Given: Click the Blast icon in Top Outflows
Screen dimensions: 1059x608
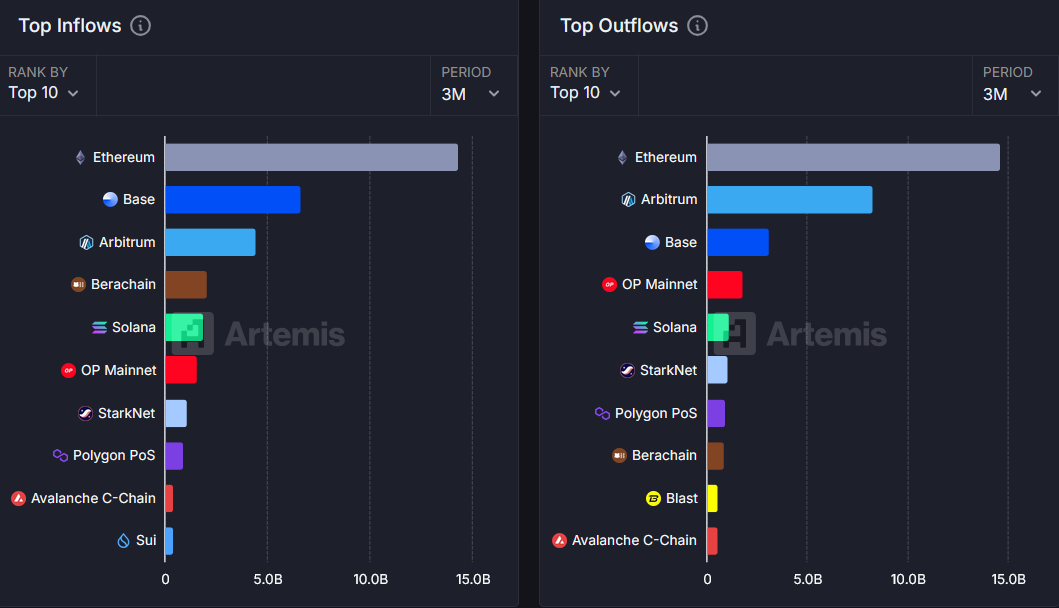Looking at the screenshot, I should 653,499.
